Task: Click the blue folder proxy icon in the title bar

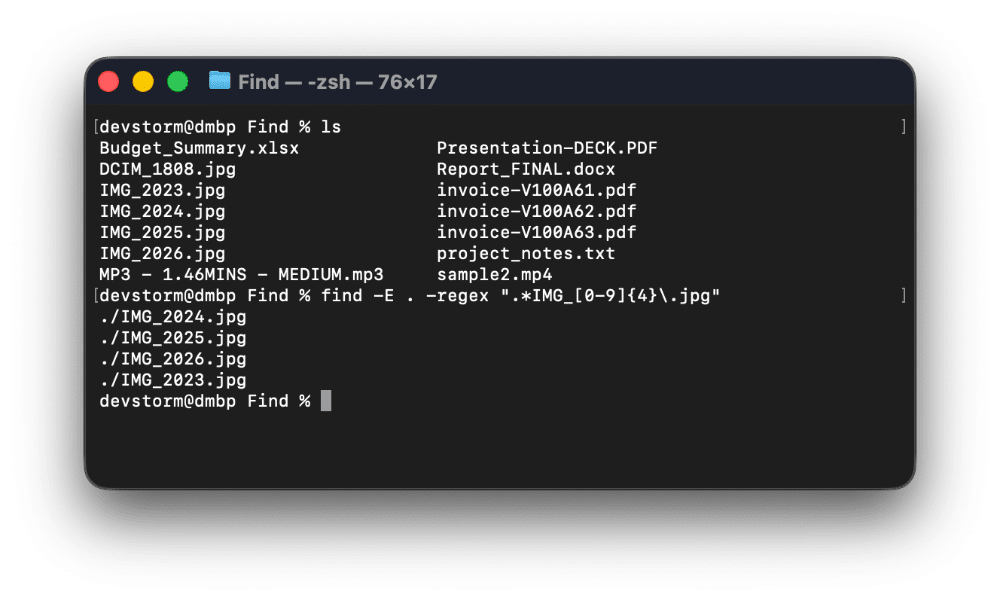Action: coord(222,81)
